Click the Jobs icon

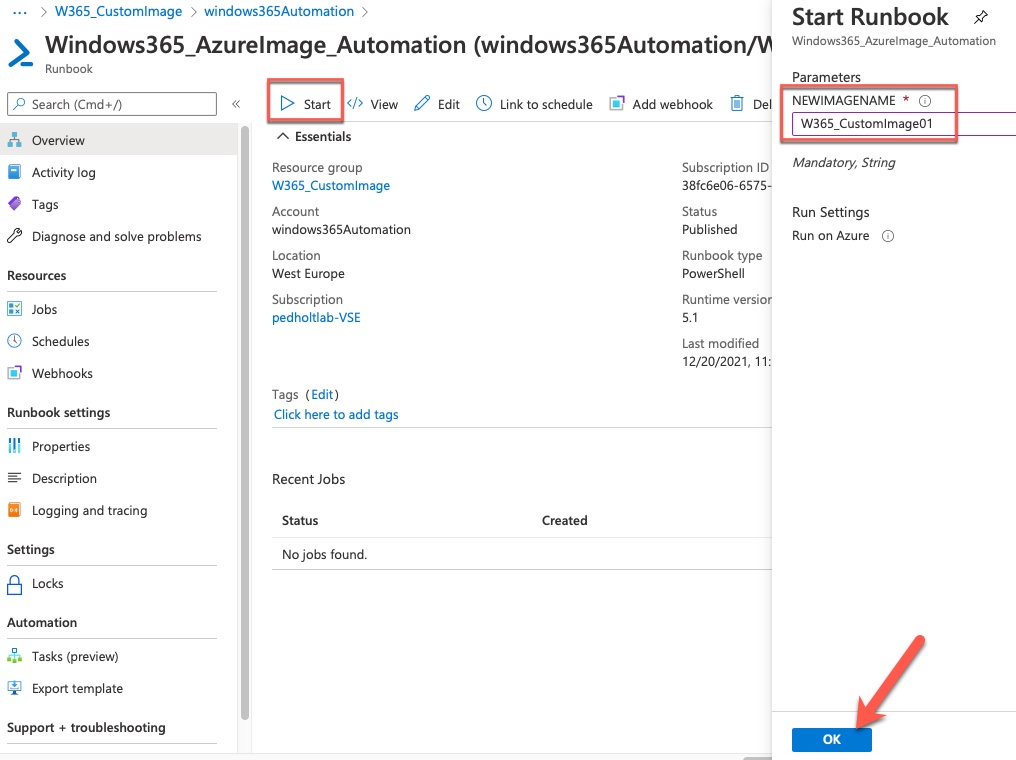14,309
